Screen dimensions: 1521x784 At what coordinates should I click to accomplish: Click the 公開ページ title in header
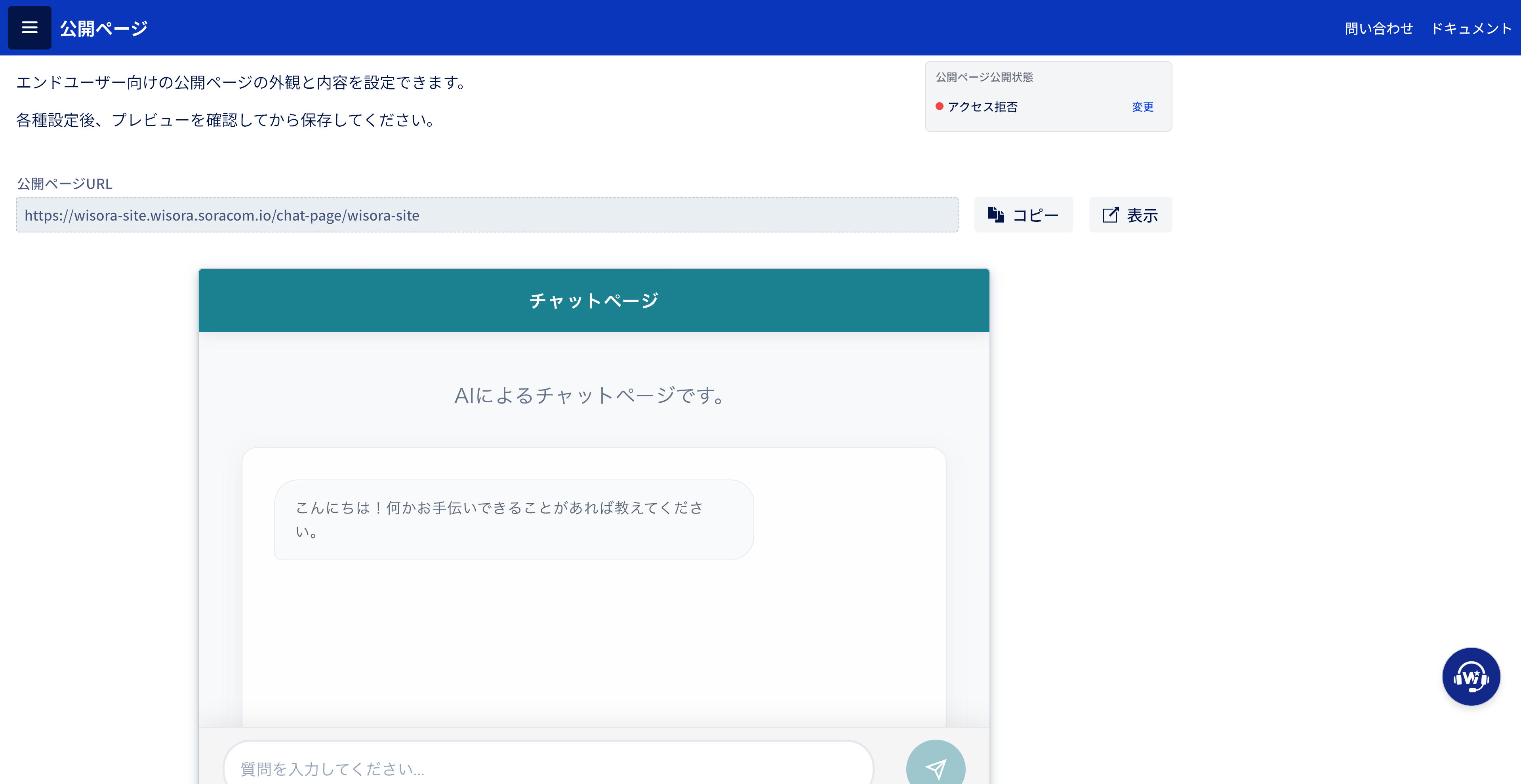click(x=103, y=29)
